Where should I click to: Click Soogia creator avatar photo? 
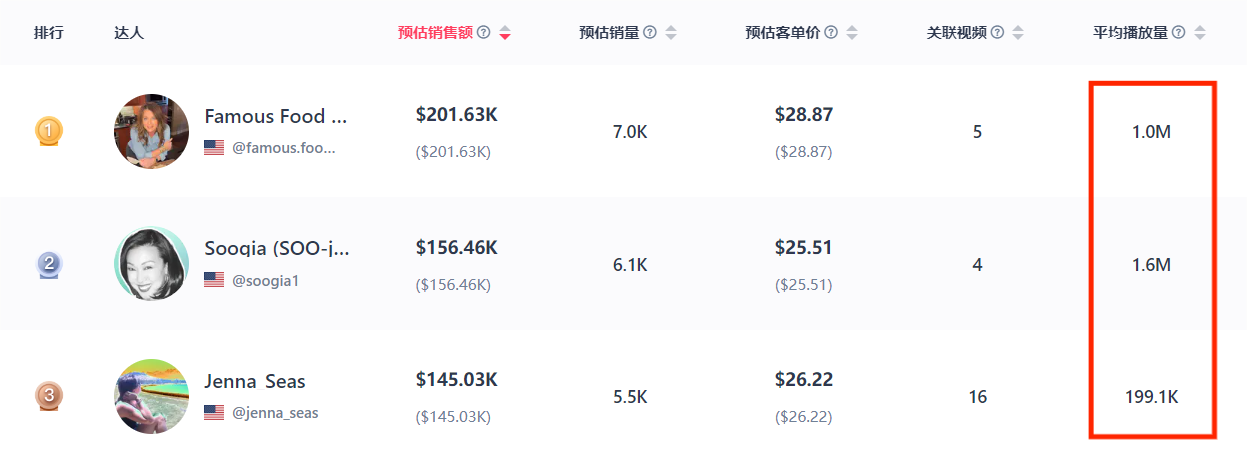click(151, 264)
